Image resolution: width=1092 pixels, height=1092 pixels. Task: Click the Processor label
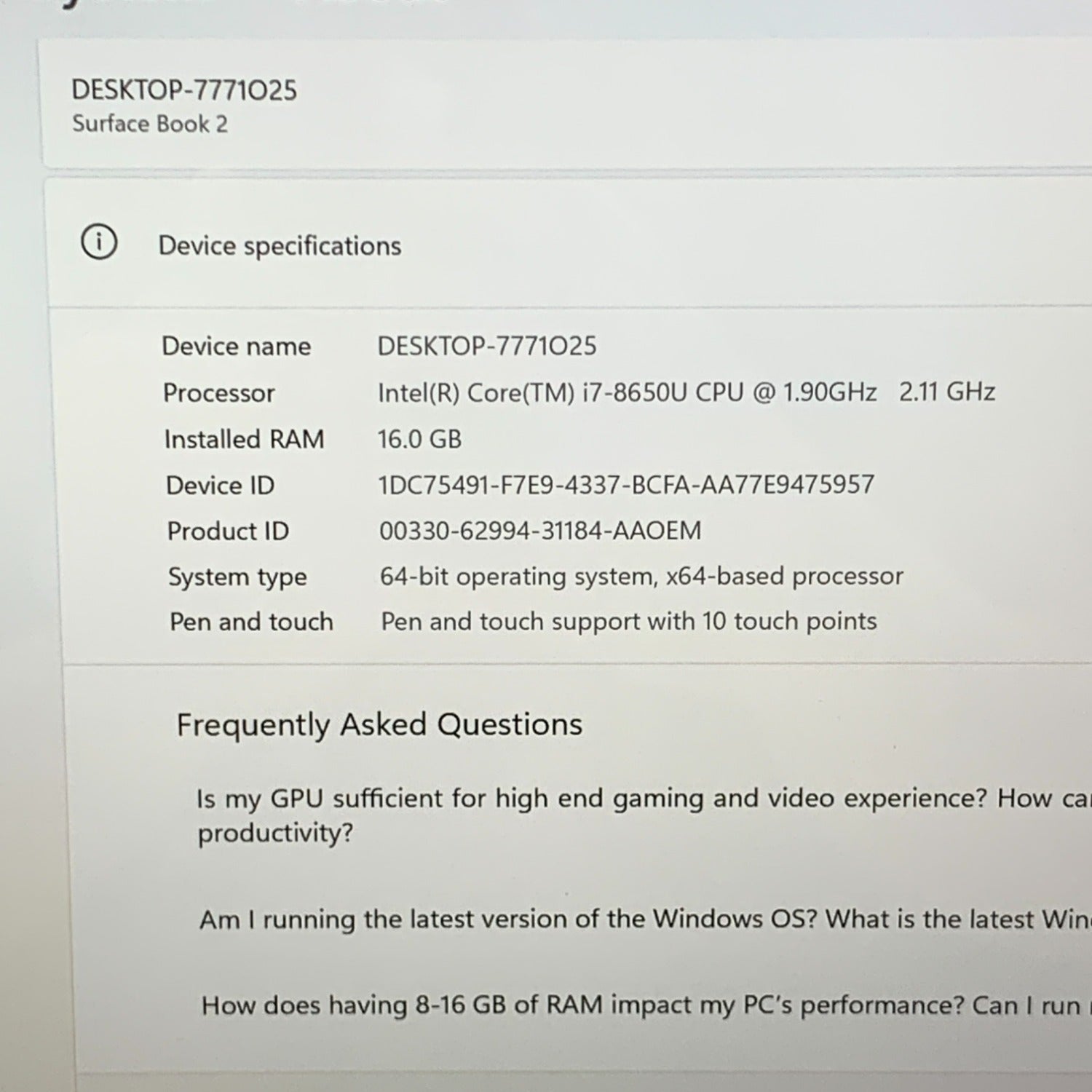(x=219, y=393)
